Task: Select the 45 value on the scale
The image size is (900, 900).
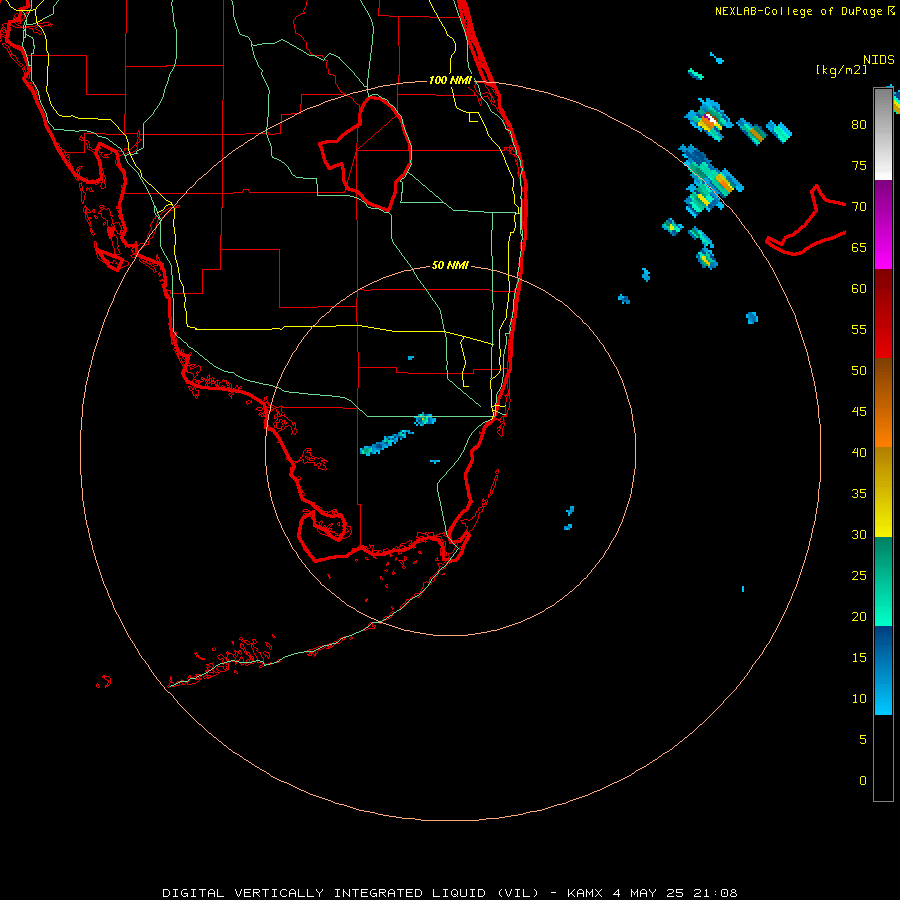Action: (859, 412)
